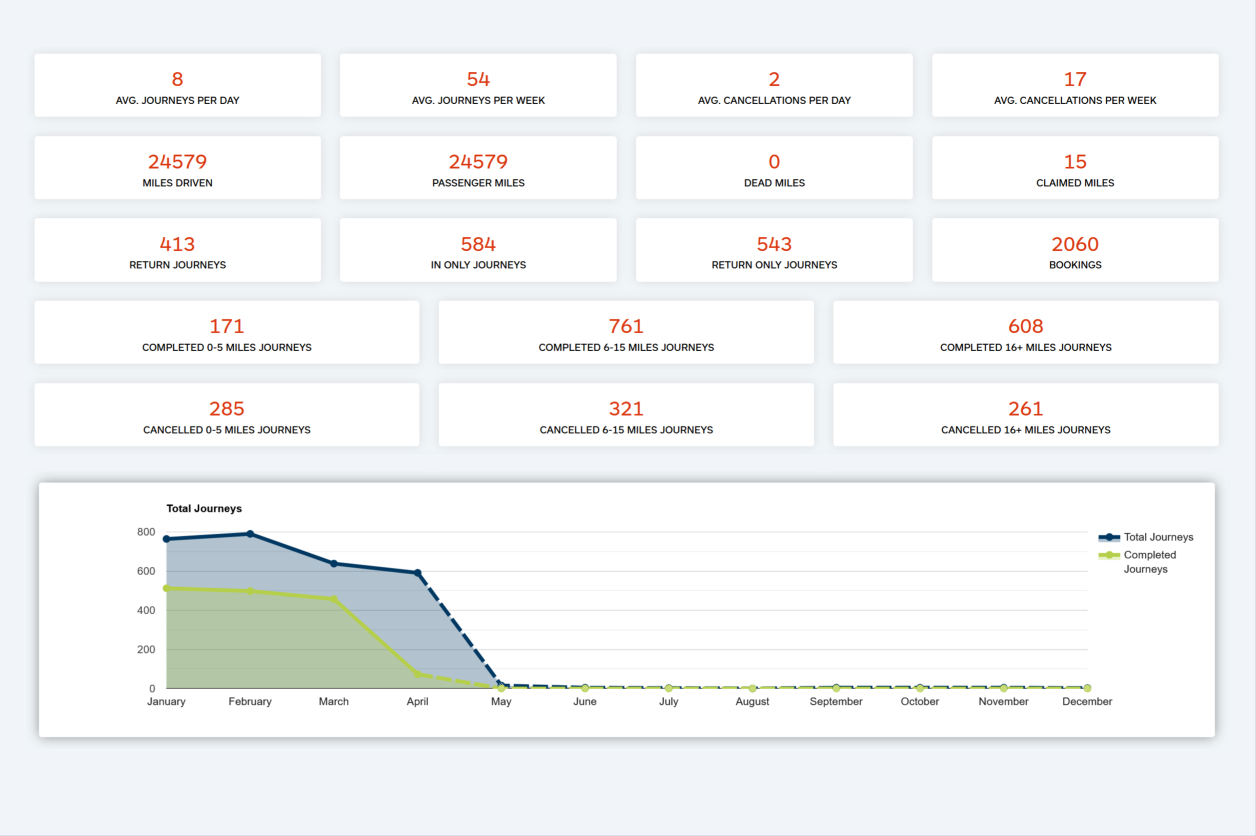Open the Avg. Cancellations Per Week card
Screen dimensions: 1256x836
(1075, 85)
